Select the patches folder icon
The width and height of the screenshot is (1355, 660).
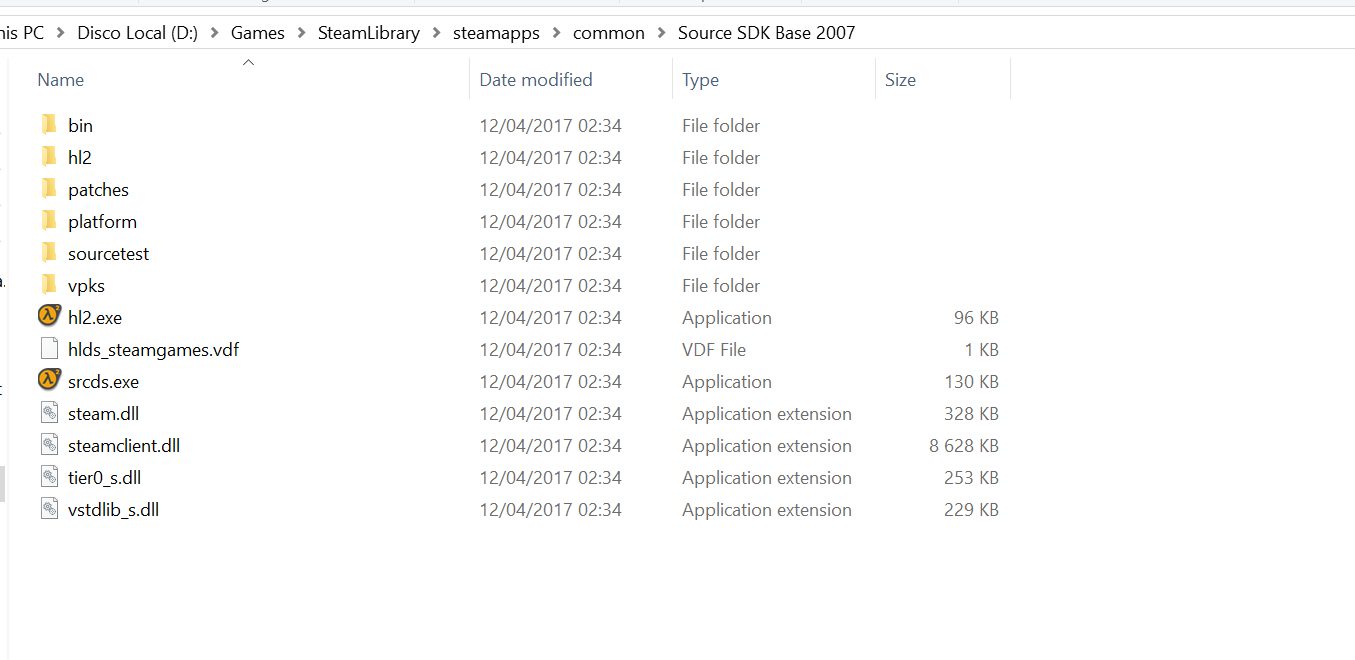coord(49,188)
